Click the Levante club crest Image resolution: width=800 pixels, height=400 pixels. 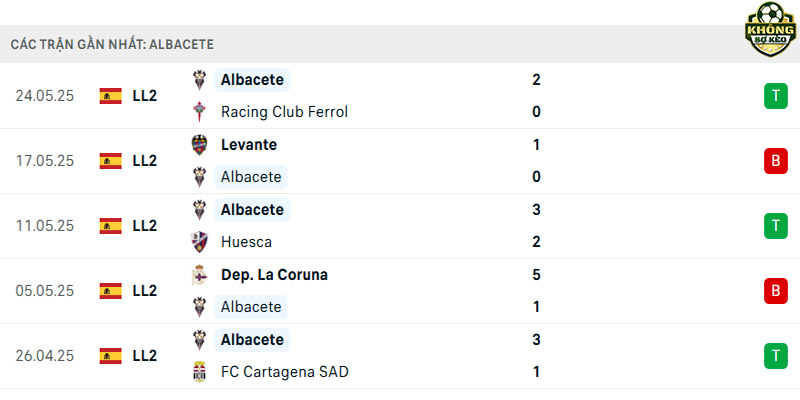point(199,145)
